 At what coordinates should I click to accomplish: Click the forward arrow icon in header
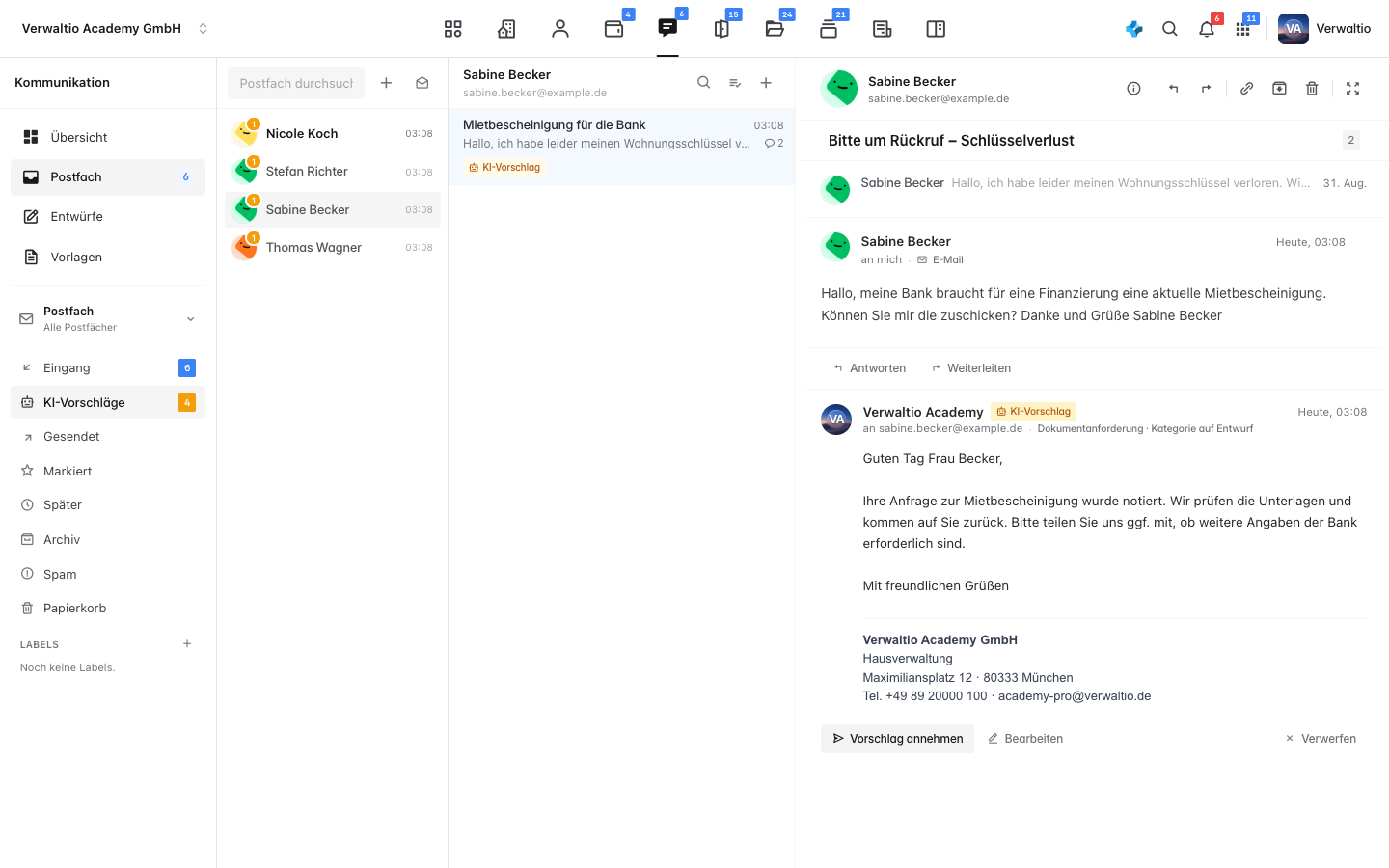(1206, 89)
